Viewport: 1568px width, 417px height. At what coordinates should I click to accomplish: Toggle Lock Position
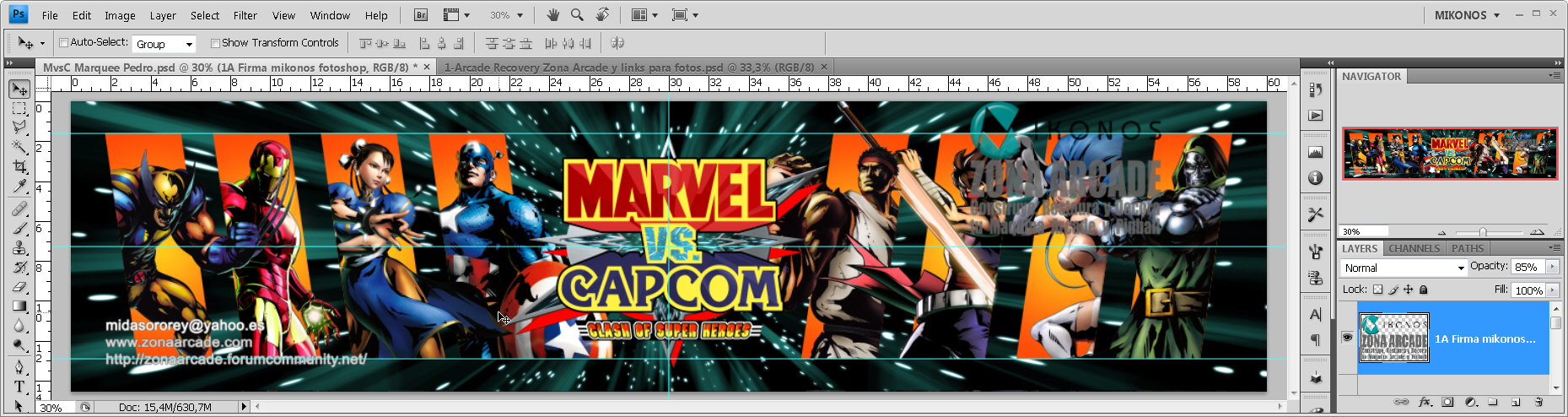pos(1409,290)
